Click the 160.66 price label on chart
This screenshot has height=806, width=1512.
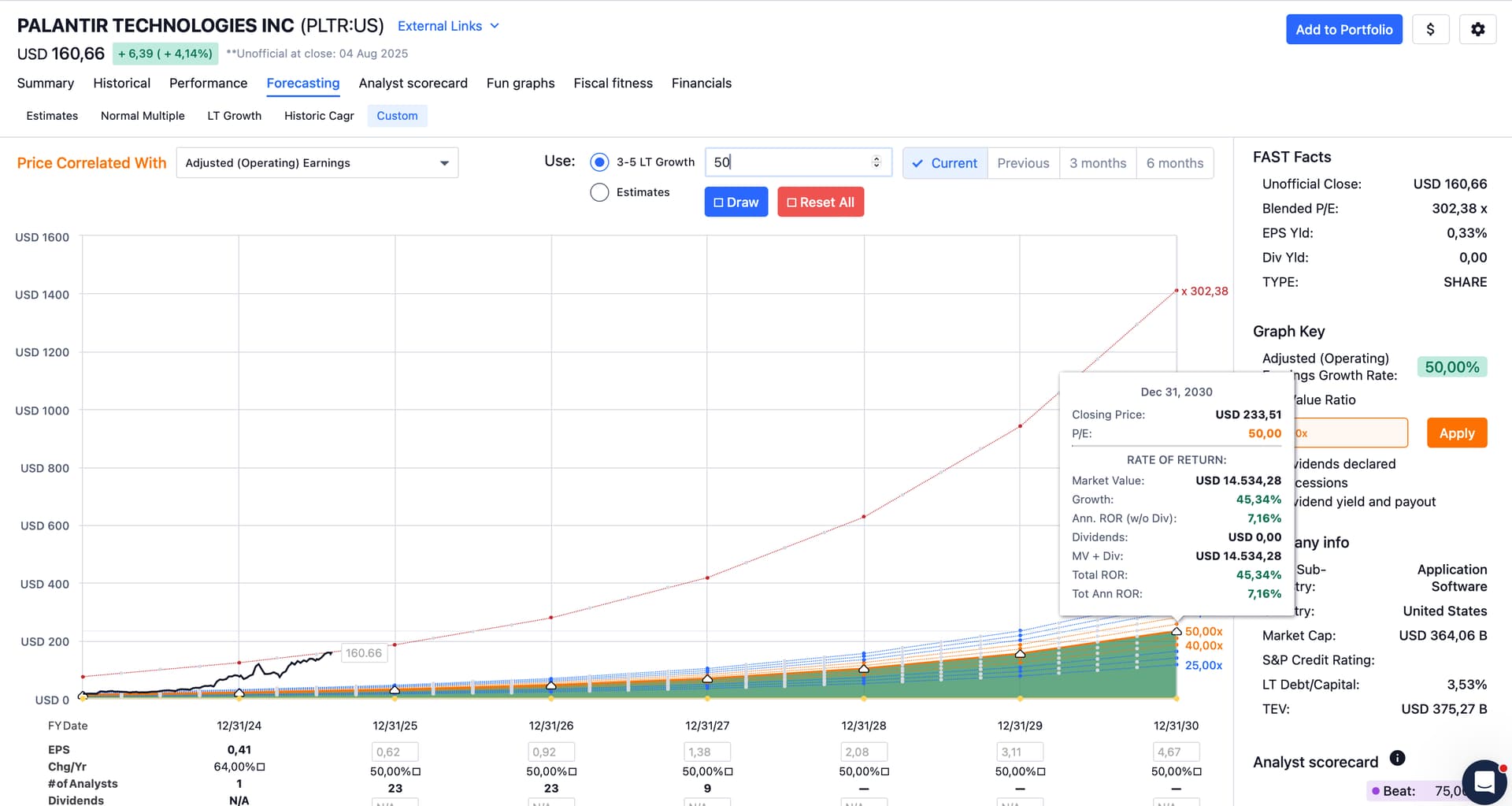click(364, 652)
